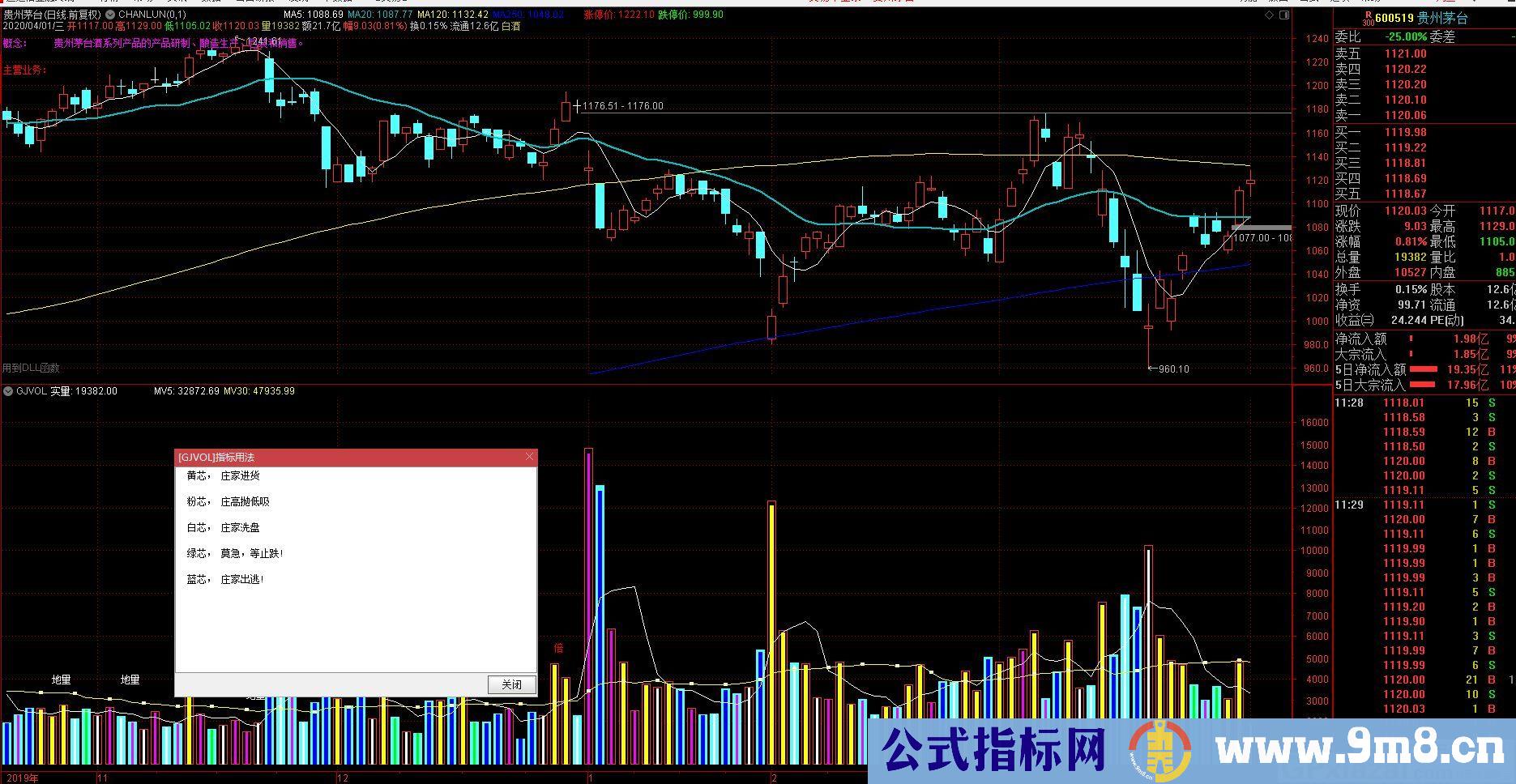
Task: Click the 1176.51 horizontal price line label
Action: (622, 106)
